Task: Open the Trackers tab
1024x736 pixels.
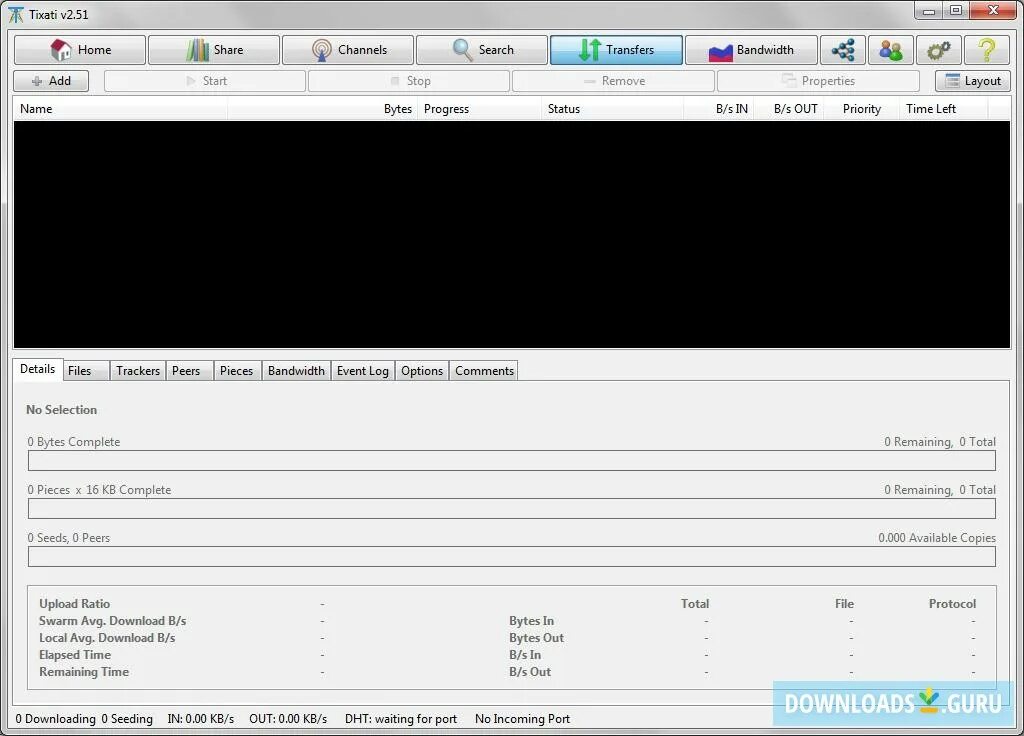Action: pyautogui.click(x=138, y=371)
